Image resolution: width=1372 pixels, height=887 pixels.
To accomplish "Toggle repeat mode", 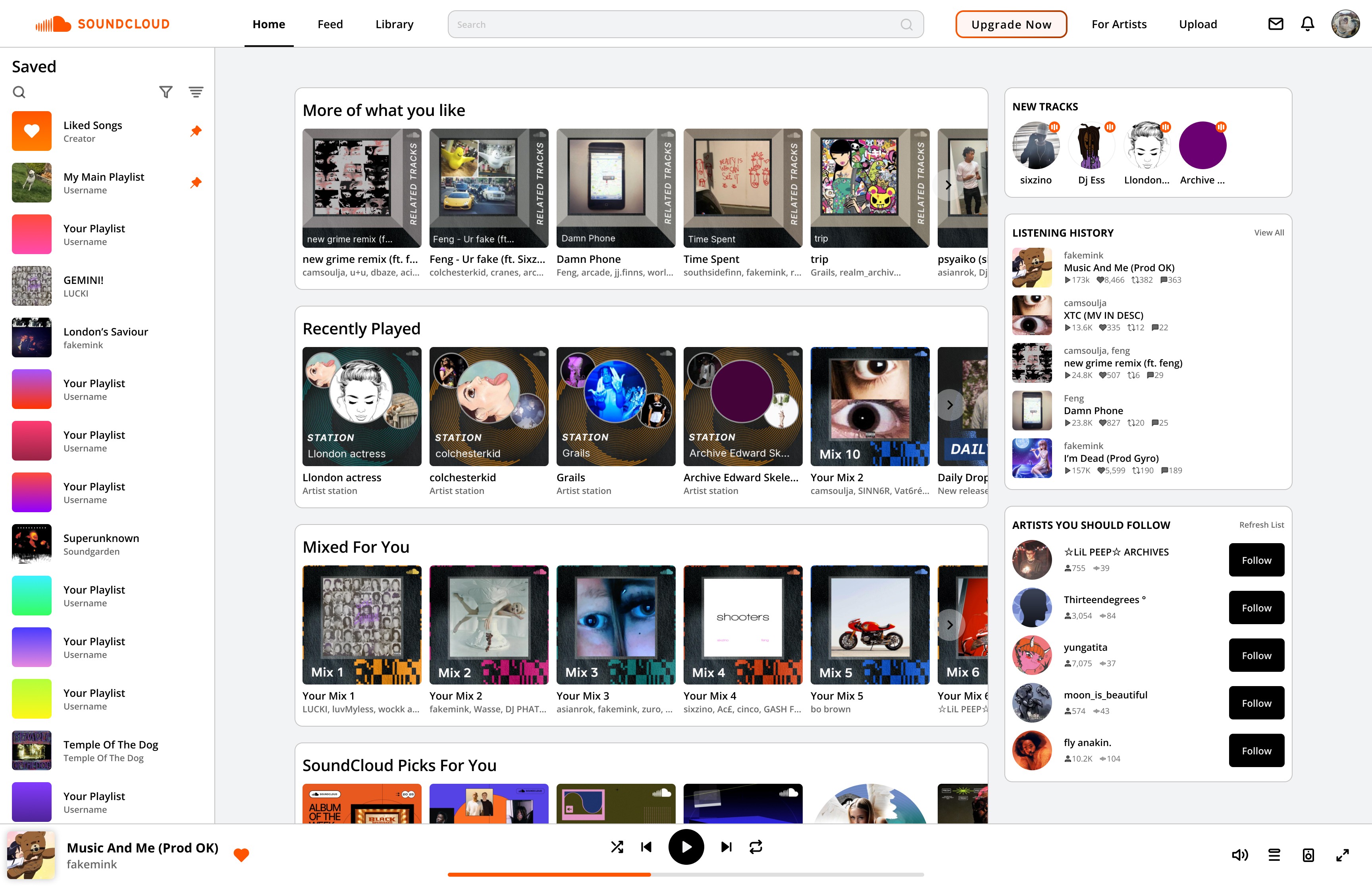I will tap(755, 847).
